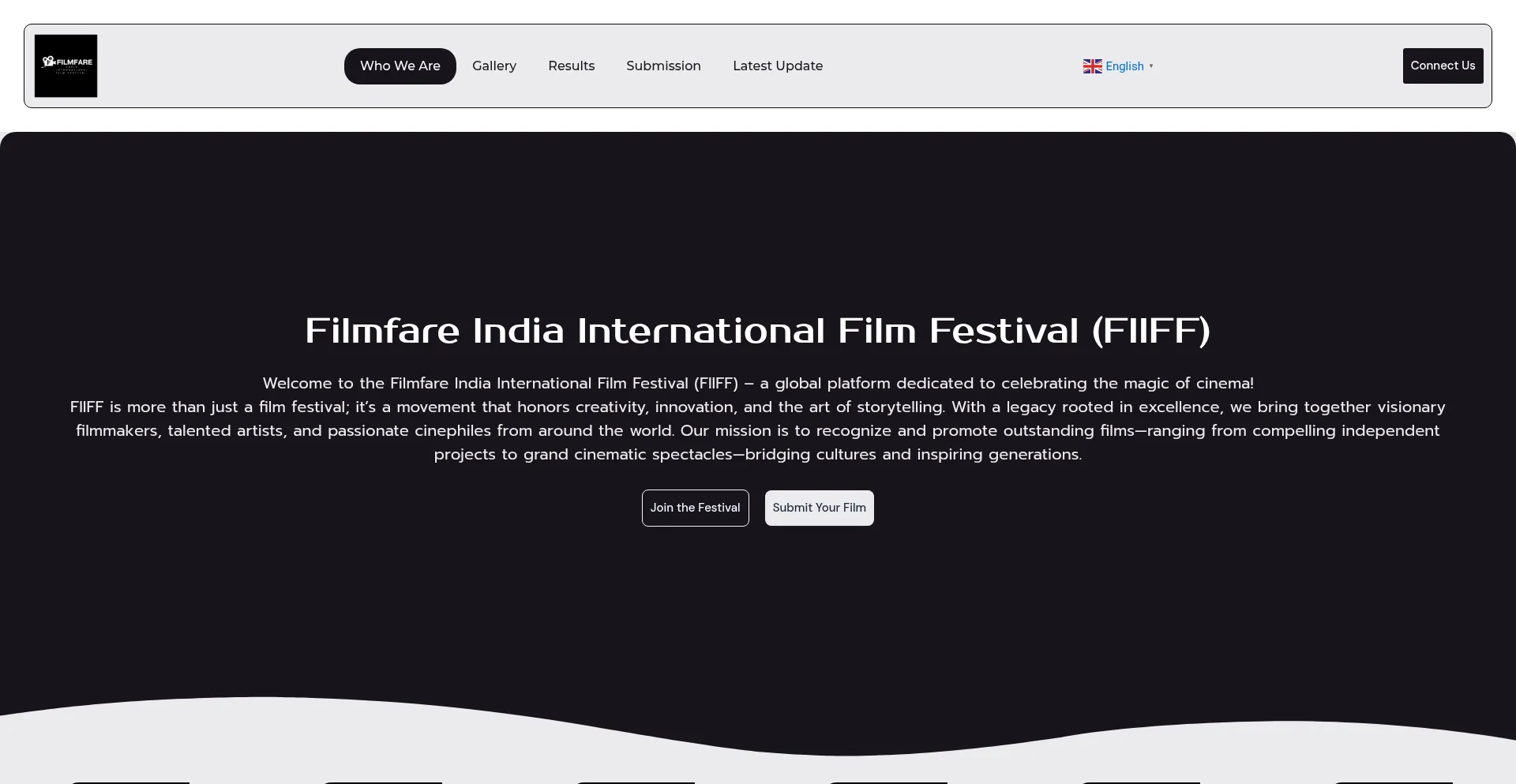Open the Who We Are page
The image size is (1516, 784).
400,66
